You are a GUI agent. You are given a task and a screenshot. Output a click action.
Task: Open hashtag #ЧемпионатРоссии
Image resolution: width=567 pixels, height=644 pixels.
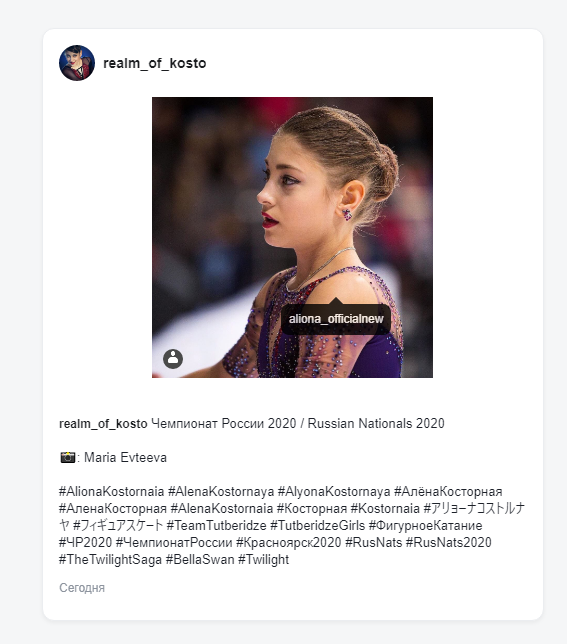coord(174,543)
